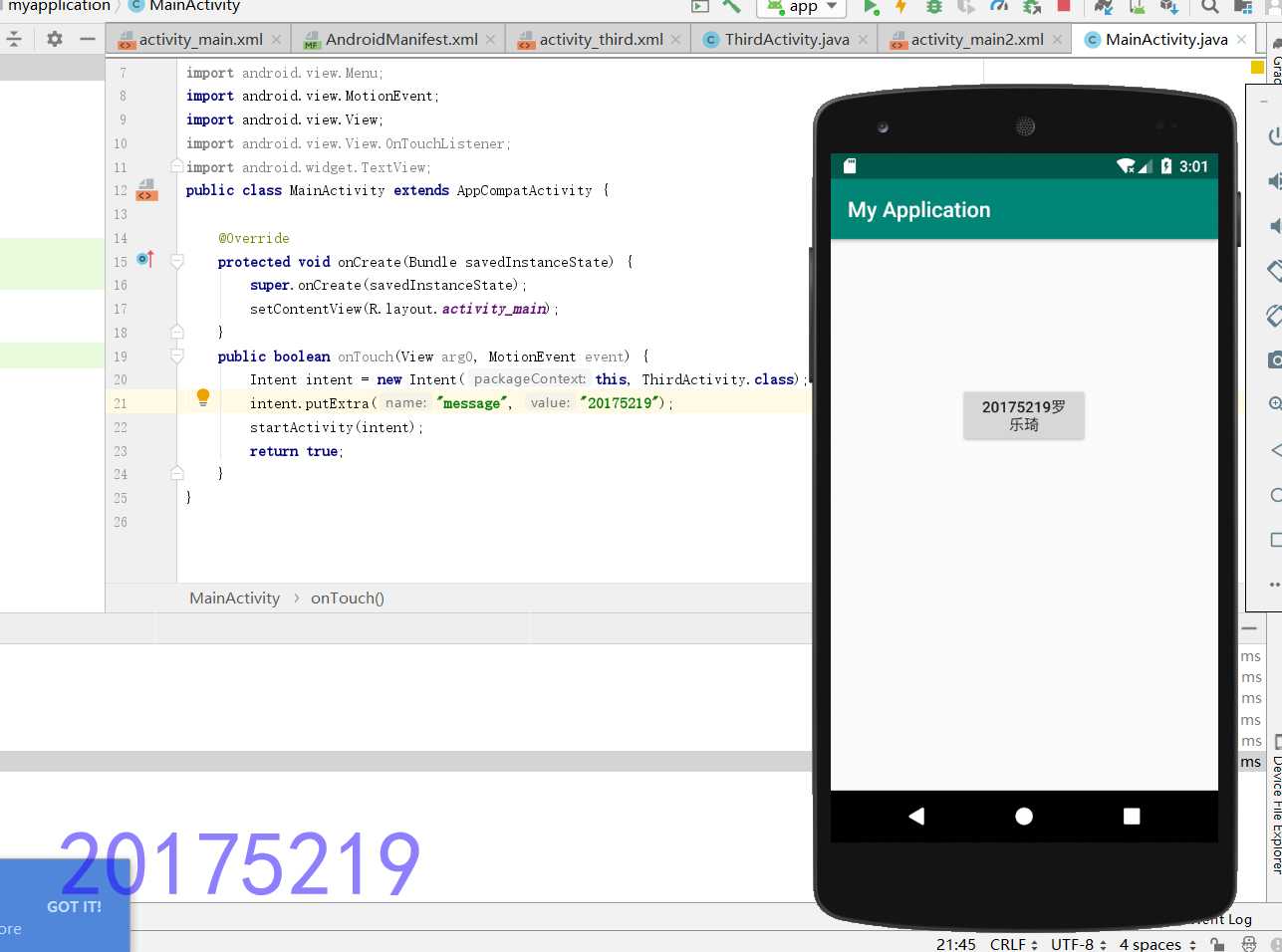Viewport: 1282px width, 952px height.
Task: Hide the project panel with minus icon
Action: [x=88, y=39]
